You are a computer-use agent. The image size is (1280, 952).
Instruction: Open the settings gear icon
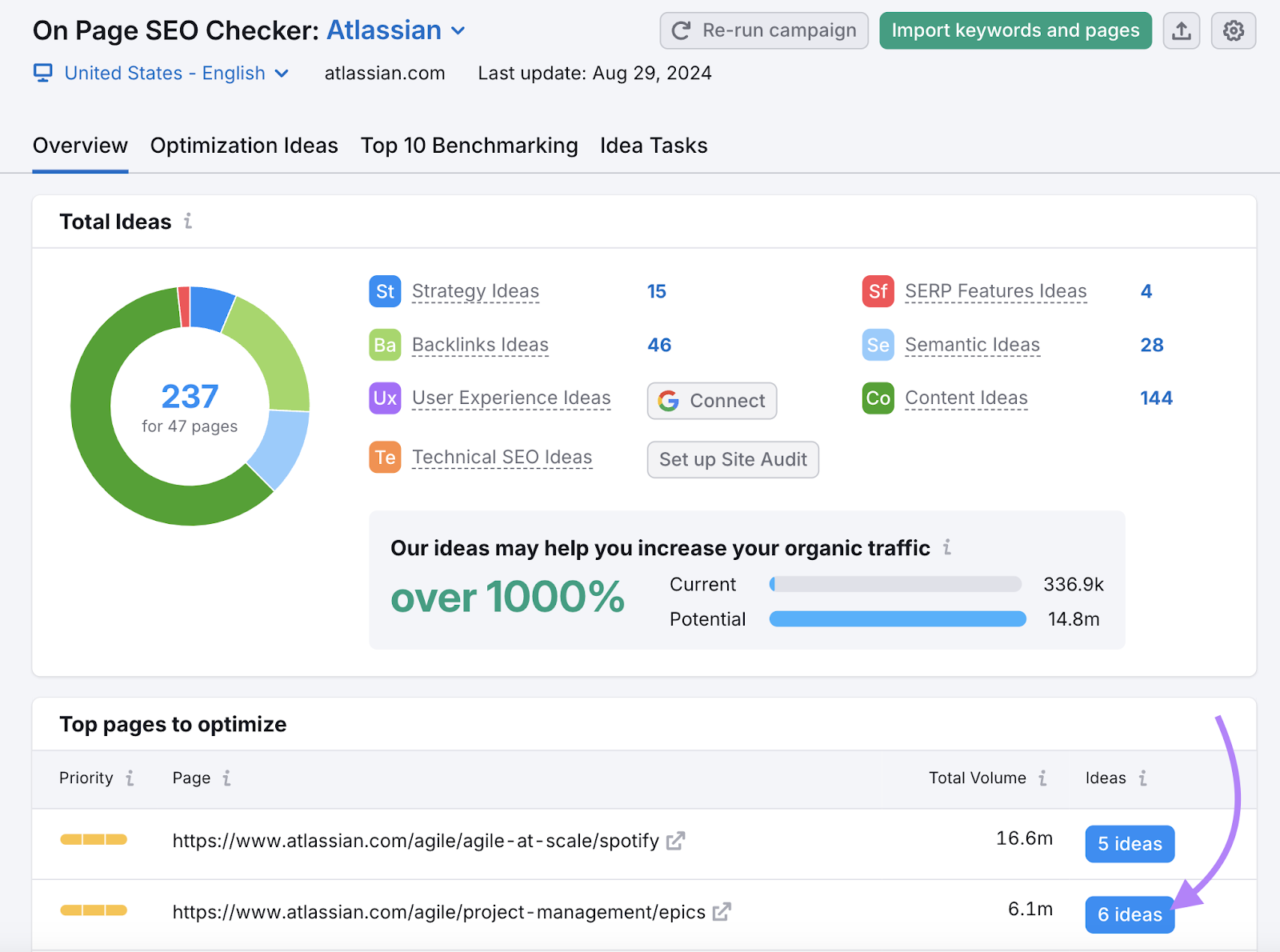pyautogui.click(x=1233, y=31)
